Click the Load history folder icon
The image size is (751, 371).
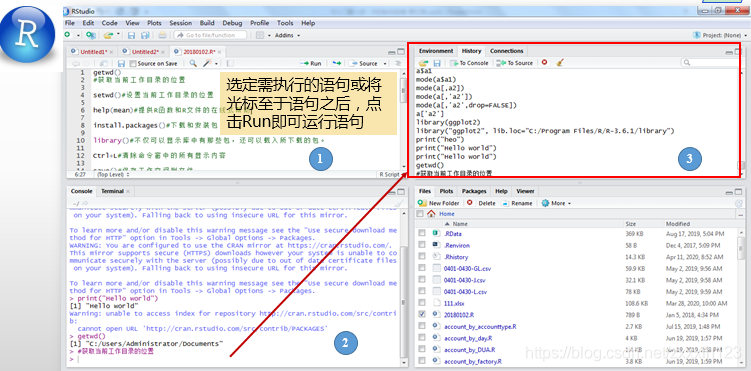tap(423, 63)
